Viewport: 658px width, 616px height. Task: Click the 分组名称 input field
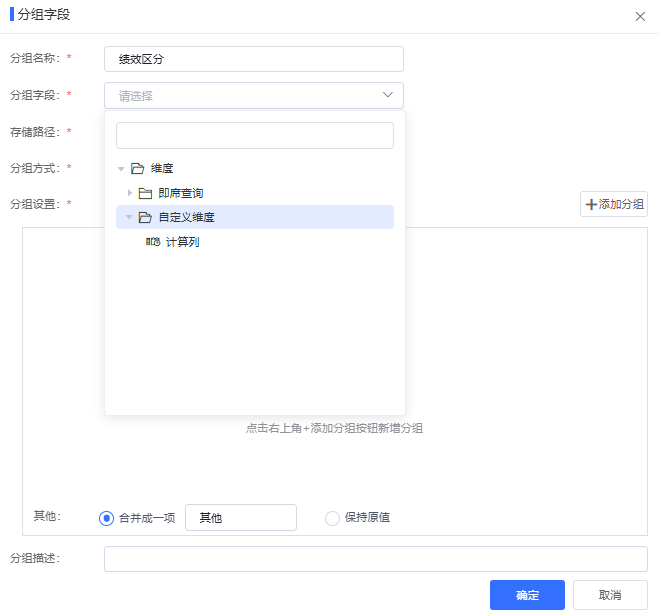tap(254, 59)
